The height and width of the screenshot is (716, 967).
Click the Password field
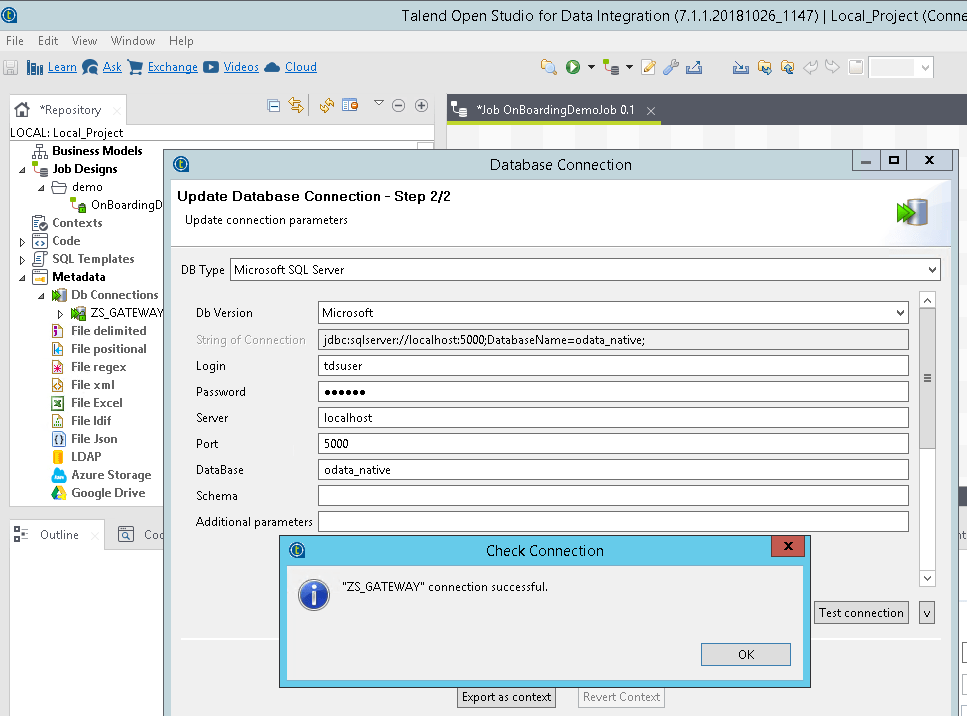[613, 392]
